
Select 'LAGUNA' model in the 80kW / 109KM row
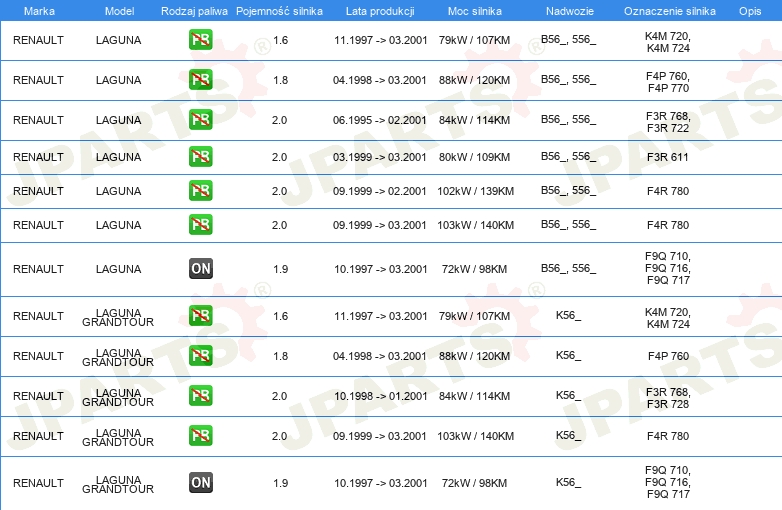point(118,157)
